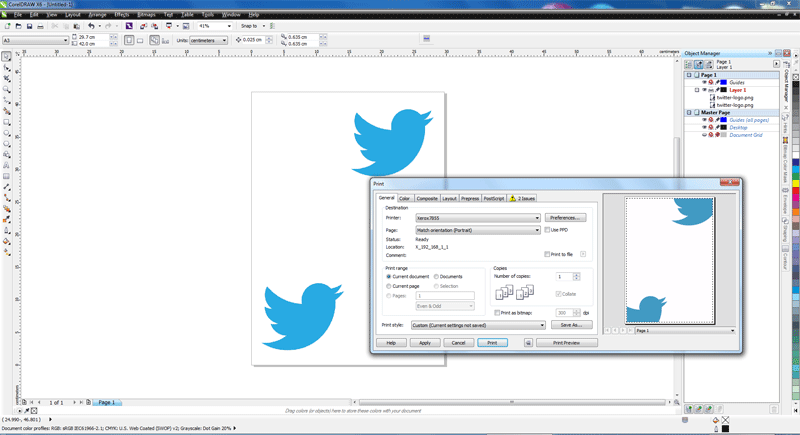Image resolution: width=800 pixels, height=435 pixels.
Task: Toggle eye visibility of Guides layer on Page 1
Action: (704, 82)
